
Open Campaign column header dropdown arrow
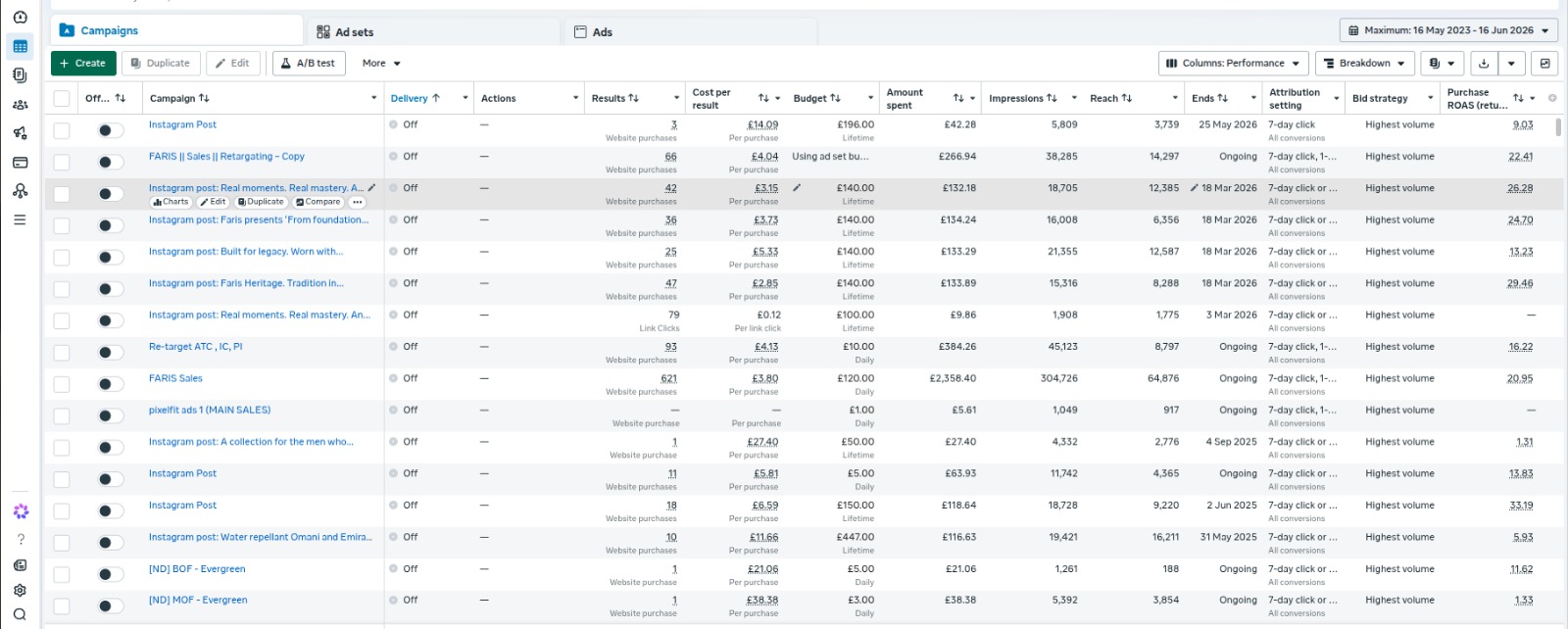[373, 98]
